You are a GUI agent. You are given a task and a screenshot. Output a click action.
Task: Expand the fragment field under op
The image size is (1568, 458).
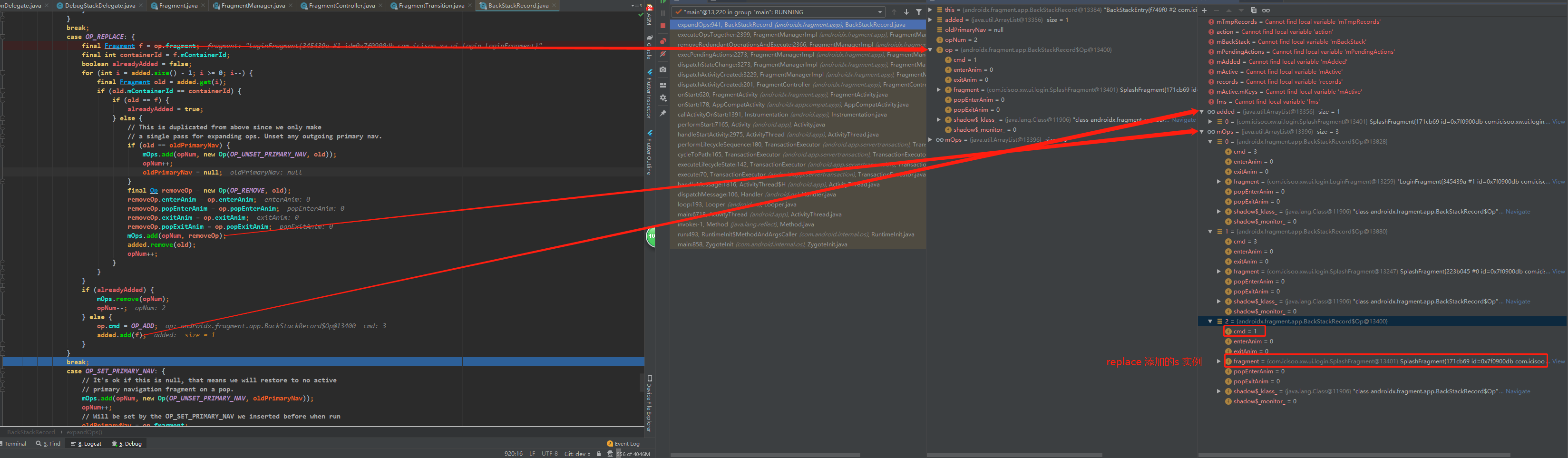[x=939, y=89]
